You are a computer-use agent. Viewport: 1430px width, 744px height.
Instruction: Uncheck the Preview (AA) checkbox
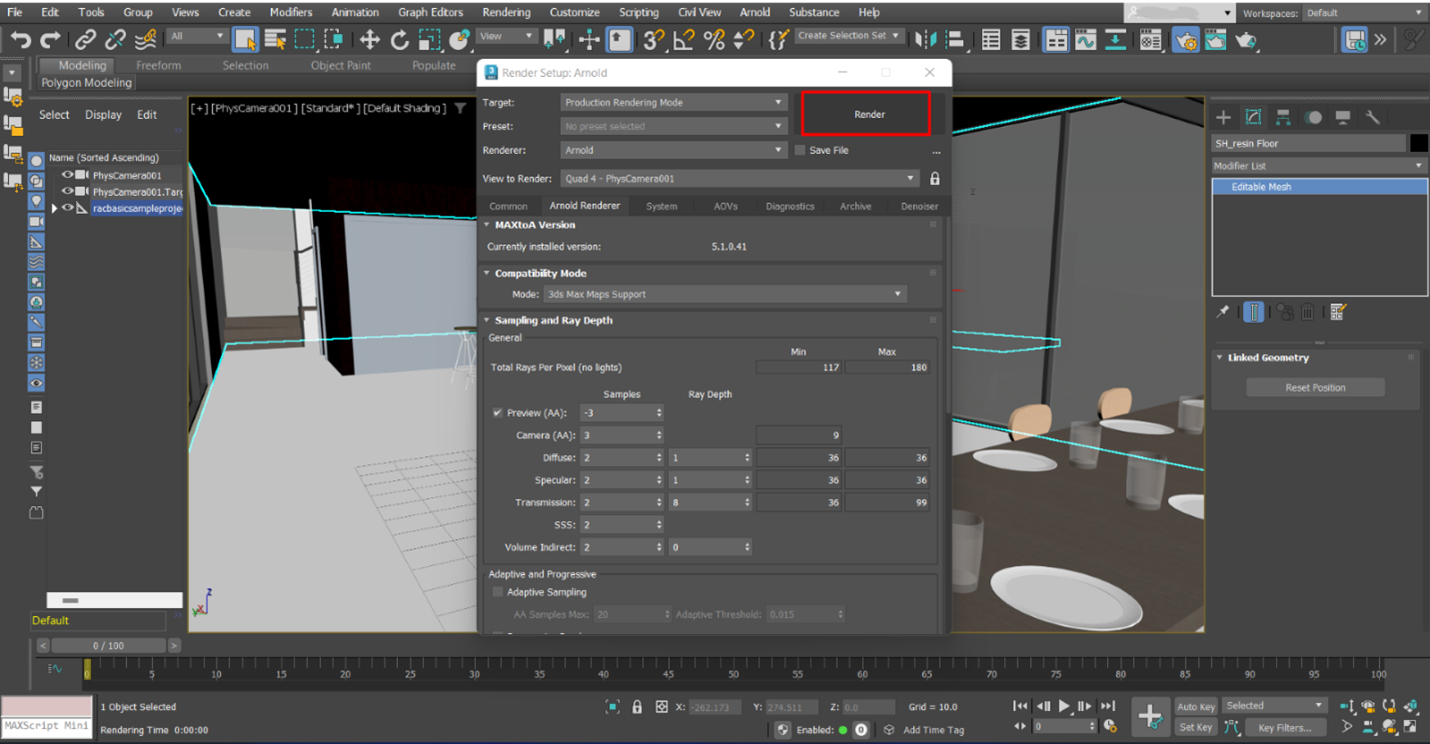(497, 412)
